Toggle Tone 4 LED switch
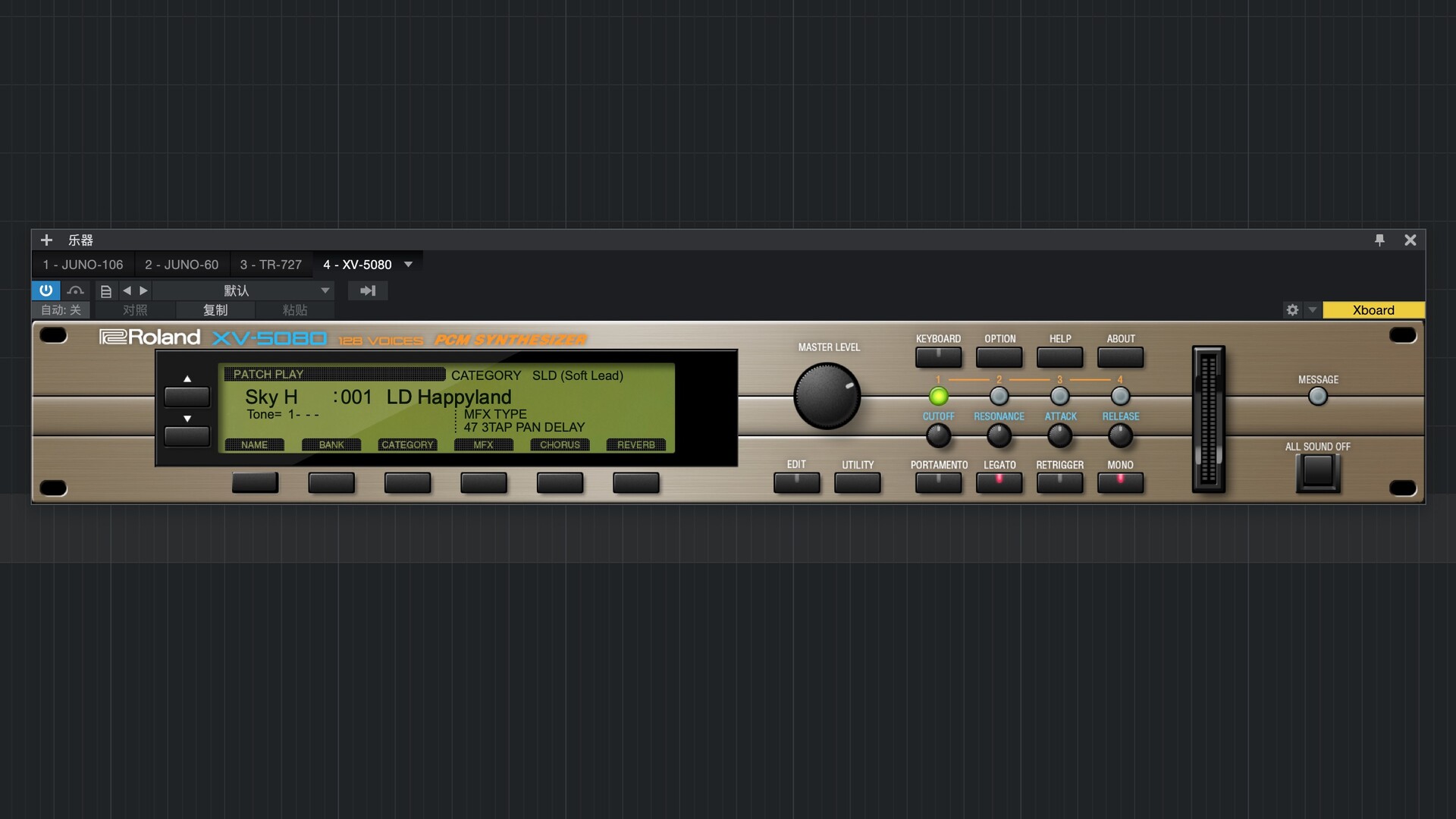This screenshot has height=819, width=1456. (x=1121, y=396)
